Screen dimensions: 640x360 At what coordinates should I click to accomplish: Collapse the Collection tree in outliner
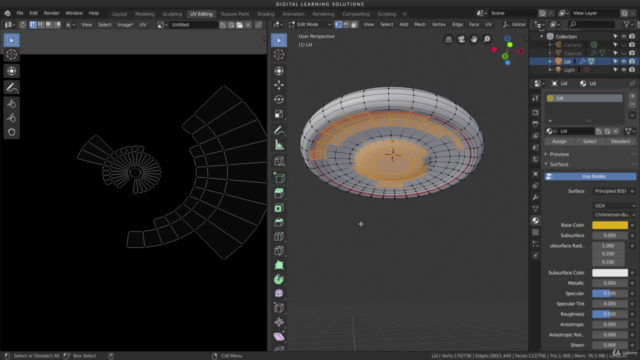(542, 36)
